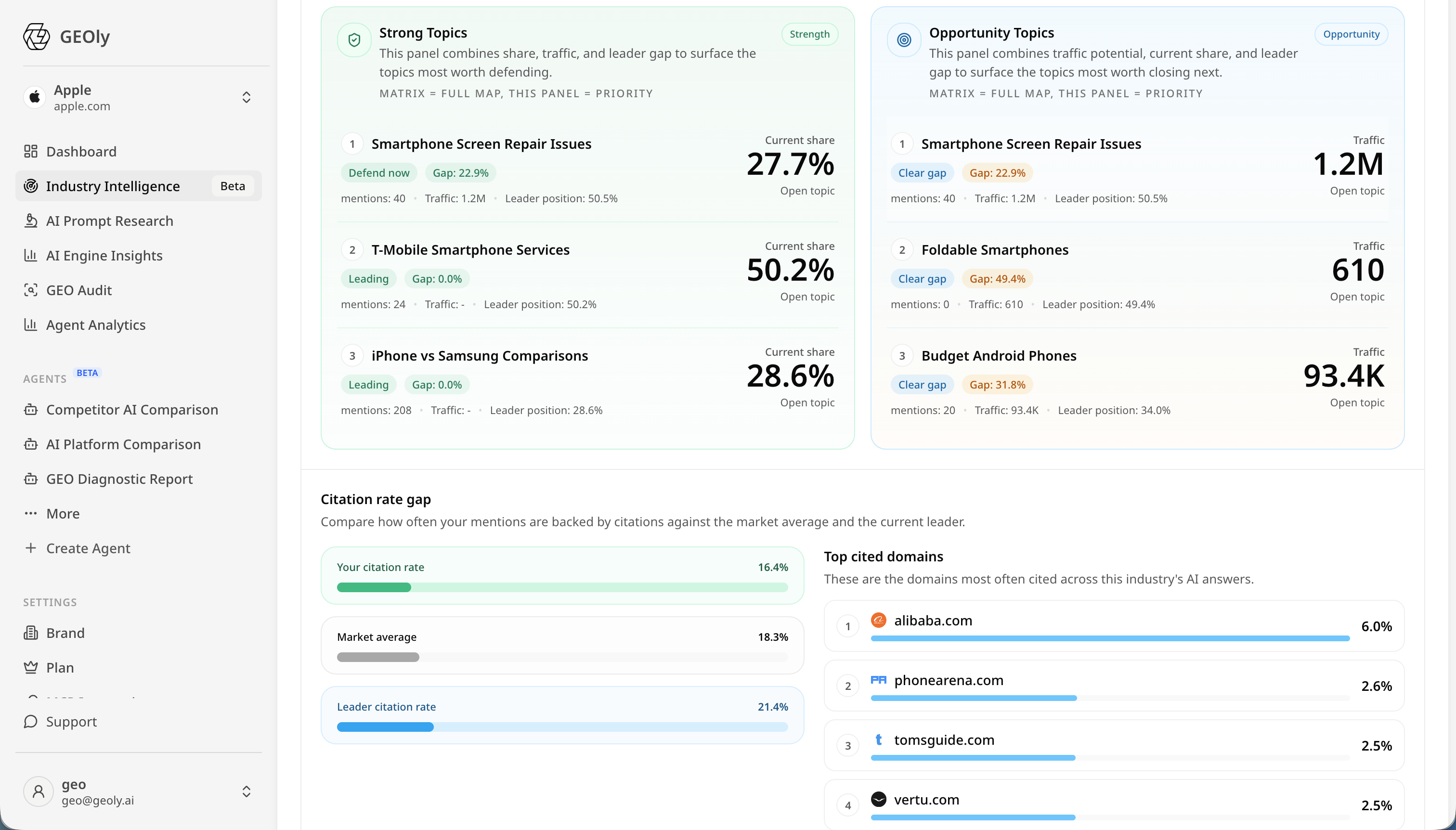Expand the Apple brand switcher chevron
1456x830 pixels.
point(246,97)
